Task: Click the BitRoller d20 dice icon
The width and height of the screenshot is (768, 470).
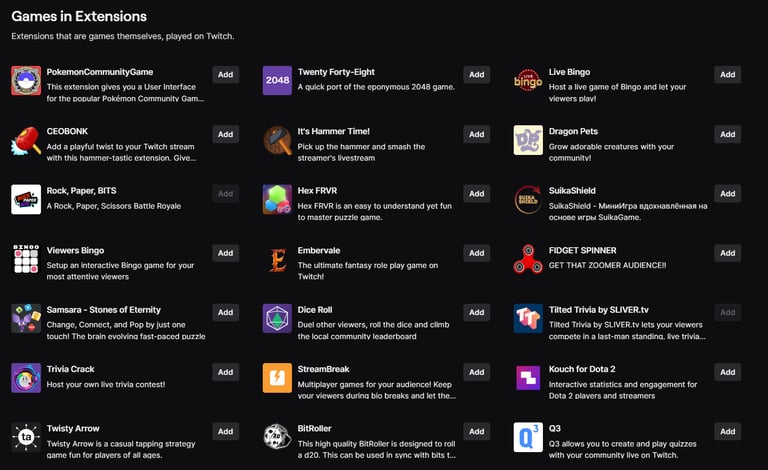Action: click(277, 437)
